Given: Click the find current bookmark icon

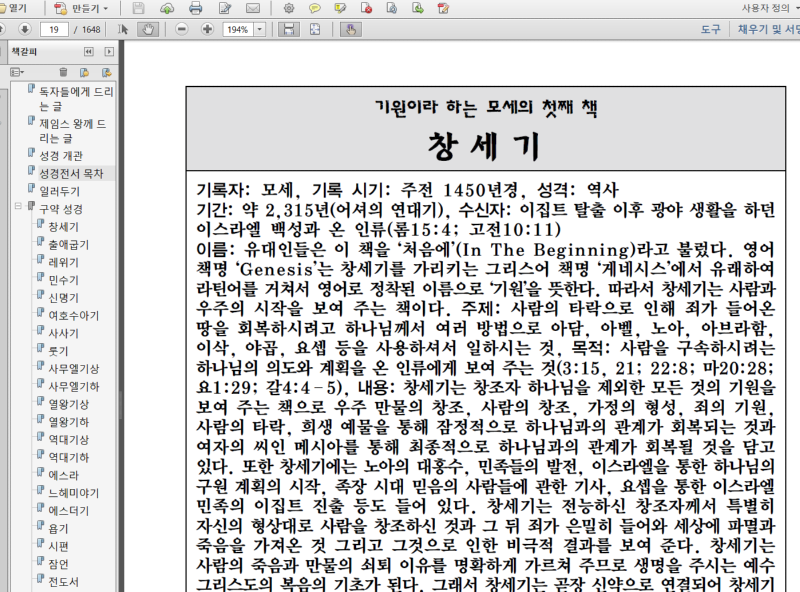Looking at the screenshot, I should [x=106, y=72].
